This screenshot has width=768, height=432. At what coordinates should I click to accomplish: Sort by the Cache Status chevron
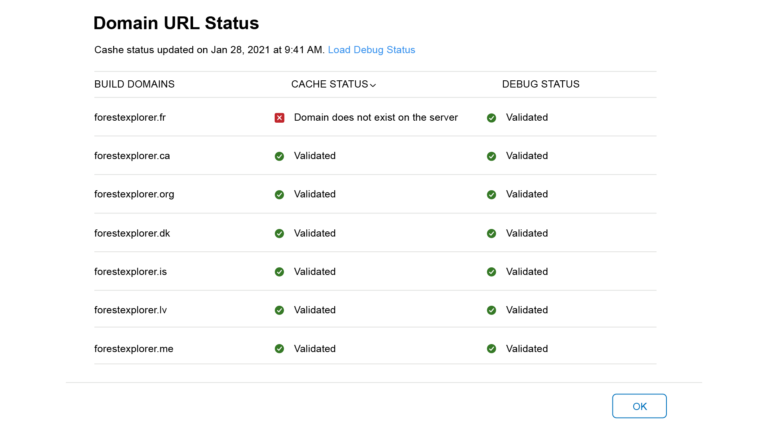pos(373,85)
